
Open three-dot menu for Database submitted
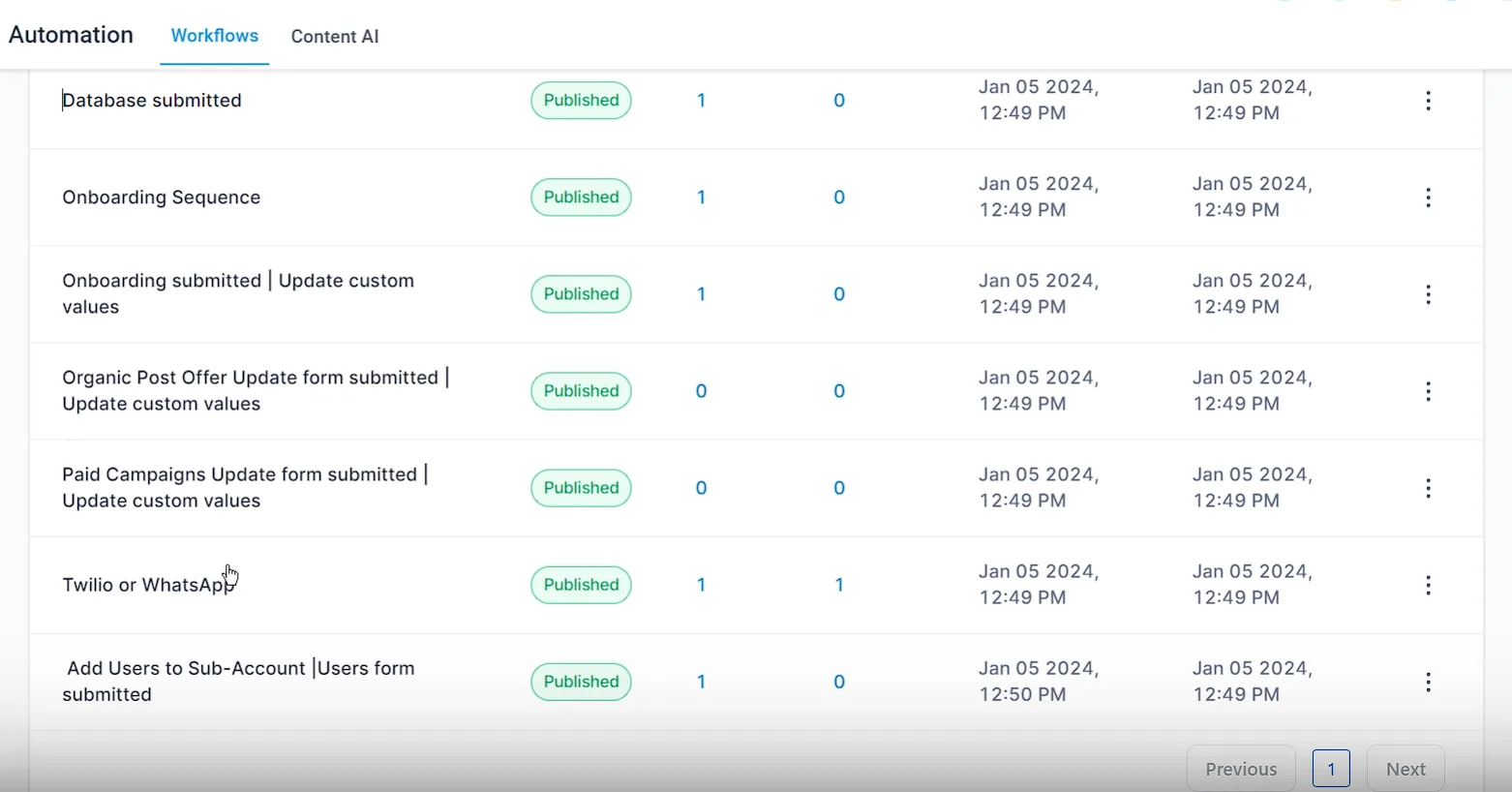click(1428, 101)
